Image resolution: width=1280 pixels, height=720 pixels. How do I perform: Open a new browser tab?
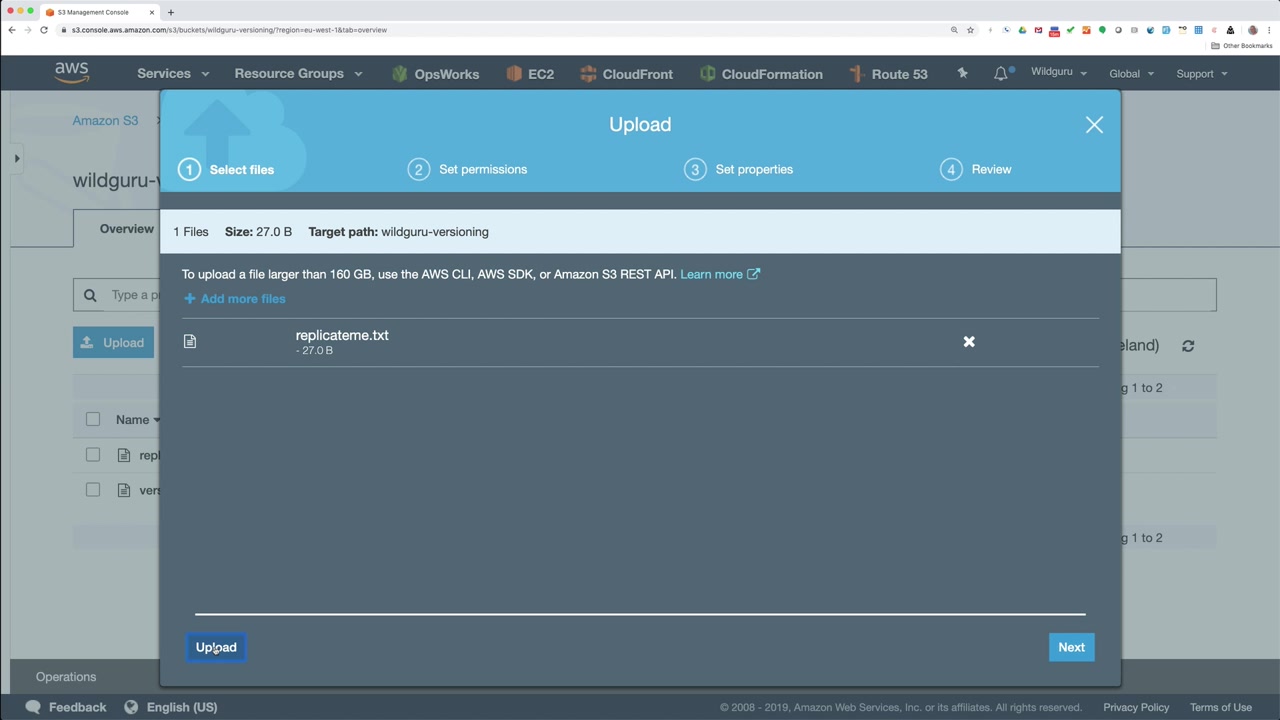171,12
